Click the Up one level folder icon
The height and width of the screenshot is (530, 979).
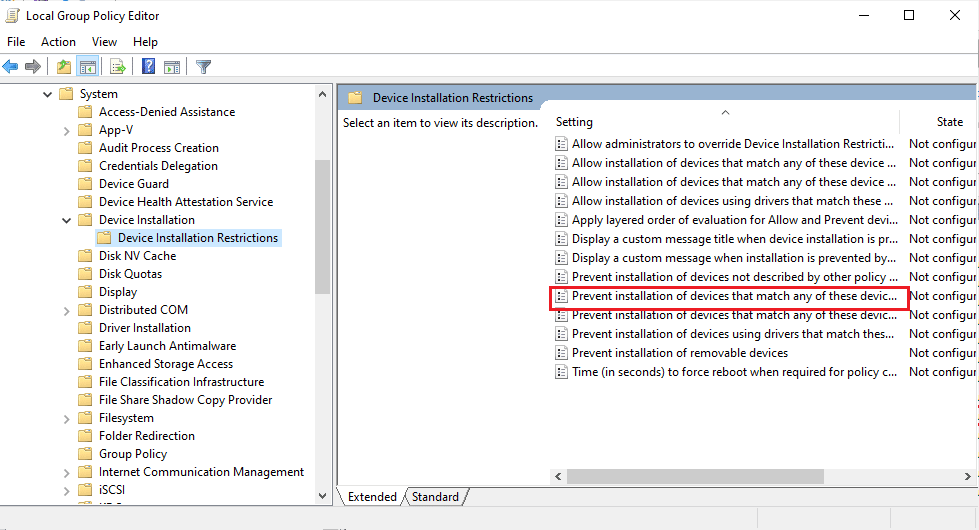(64, 66)
